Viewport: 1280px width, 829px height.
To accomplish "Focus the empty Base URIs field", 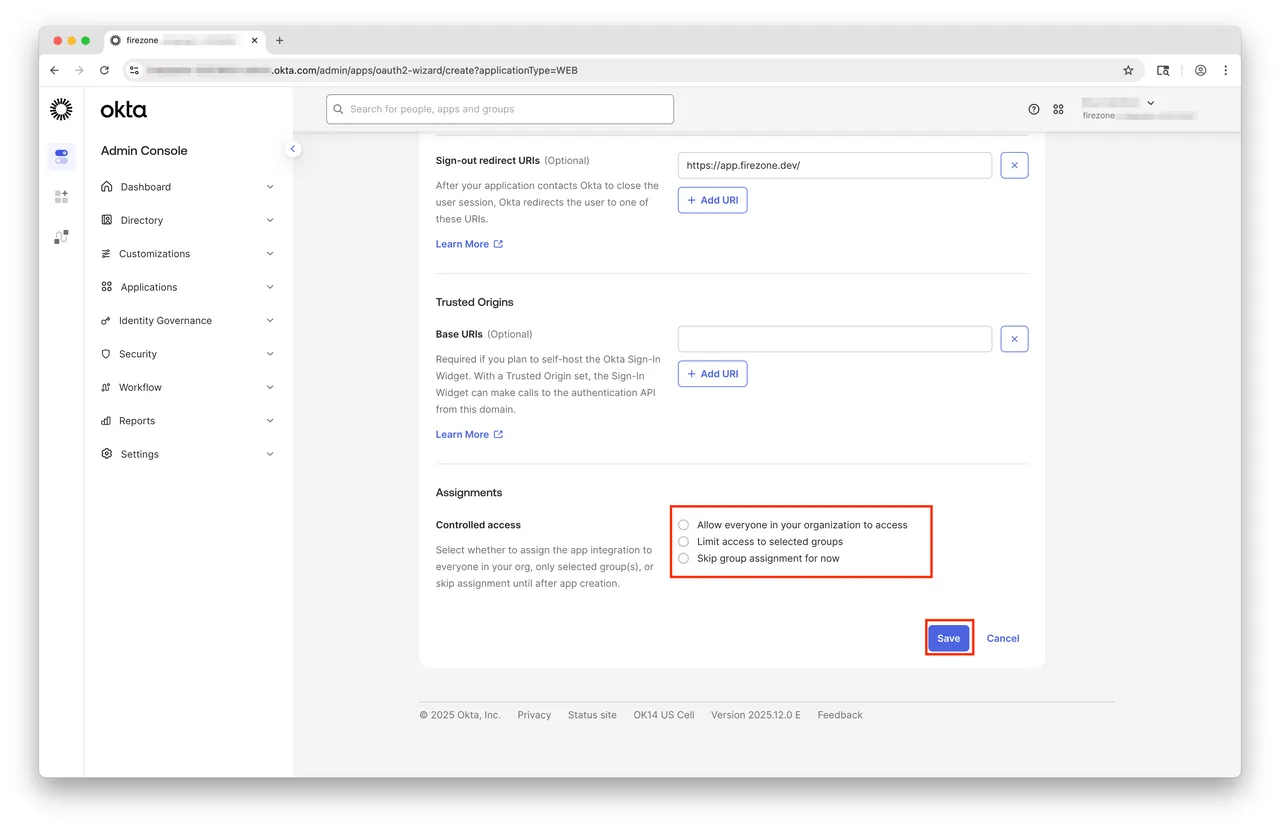I will pyautogui.click(x=835, y=339).
